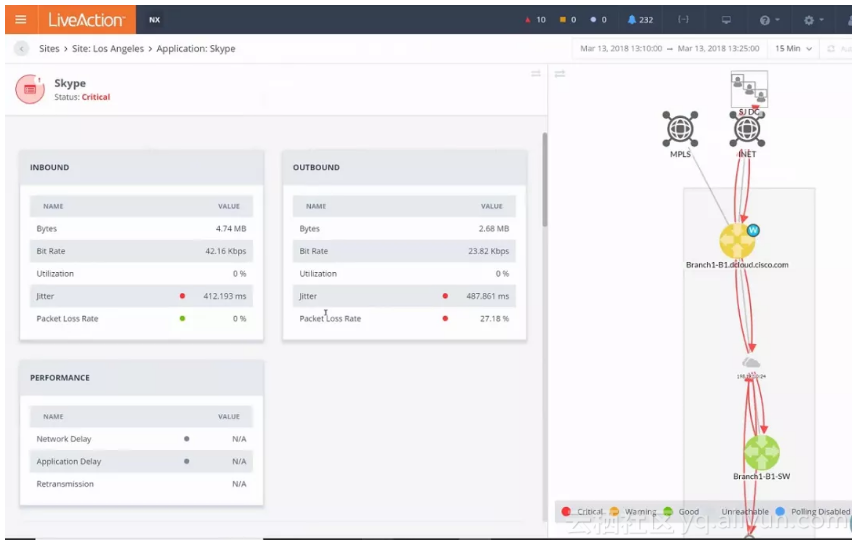Click Inbound Packet Loss green status dot
859x546 pixels.
tap(182, 318)
